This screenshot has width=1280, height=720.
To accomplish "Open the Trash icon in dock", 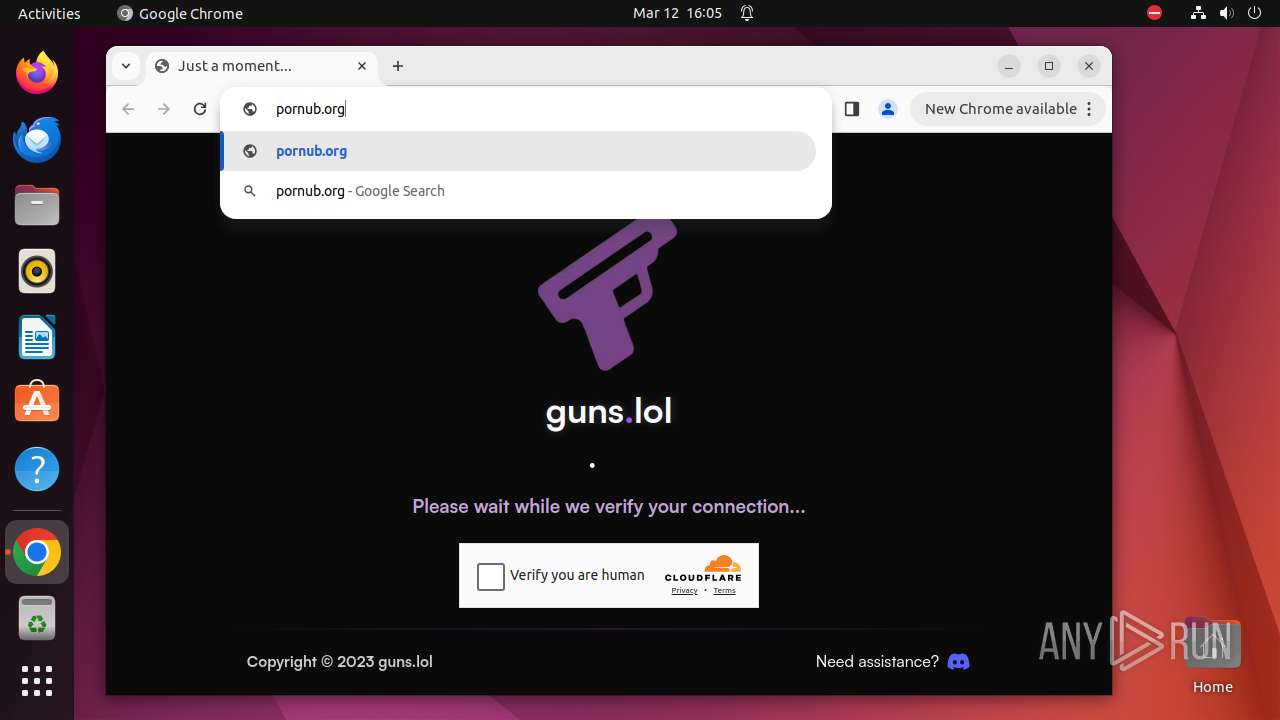I will [37, 618].
